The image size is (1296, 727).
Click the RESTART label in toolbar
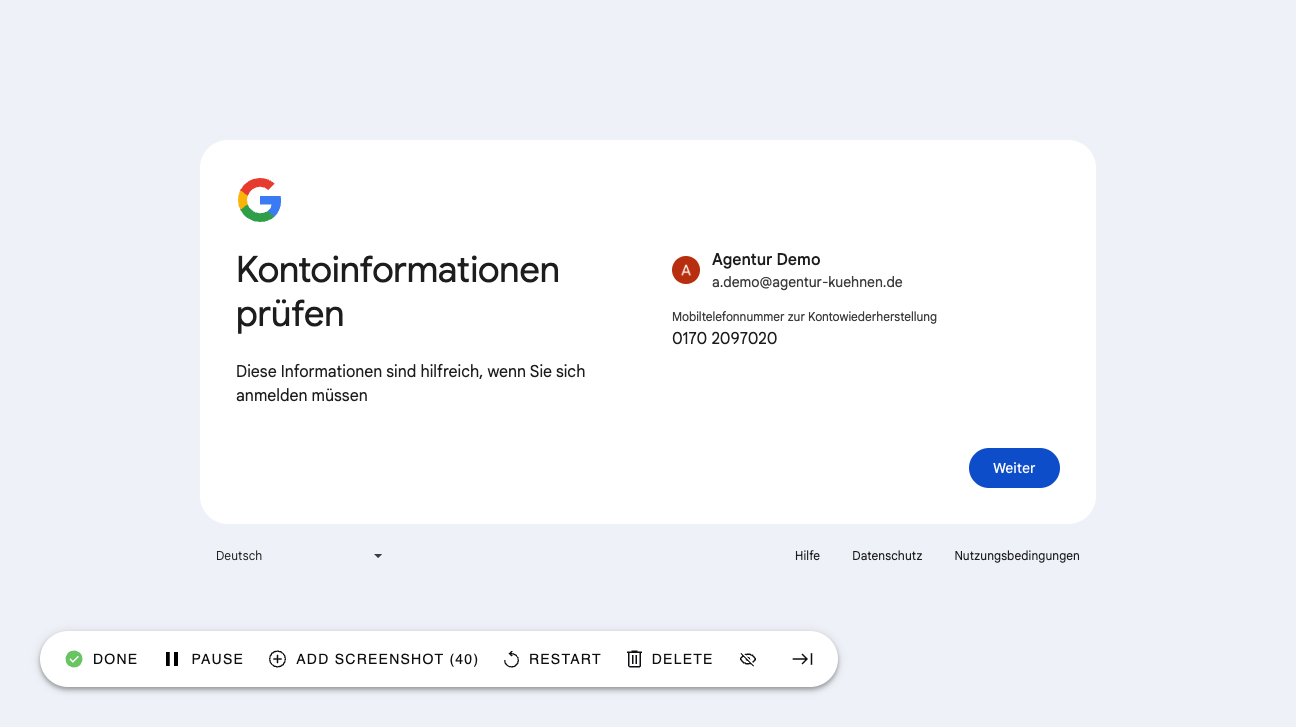pos(565,659)
